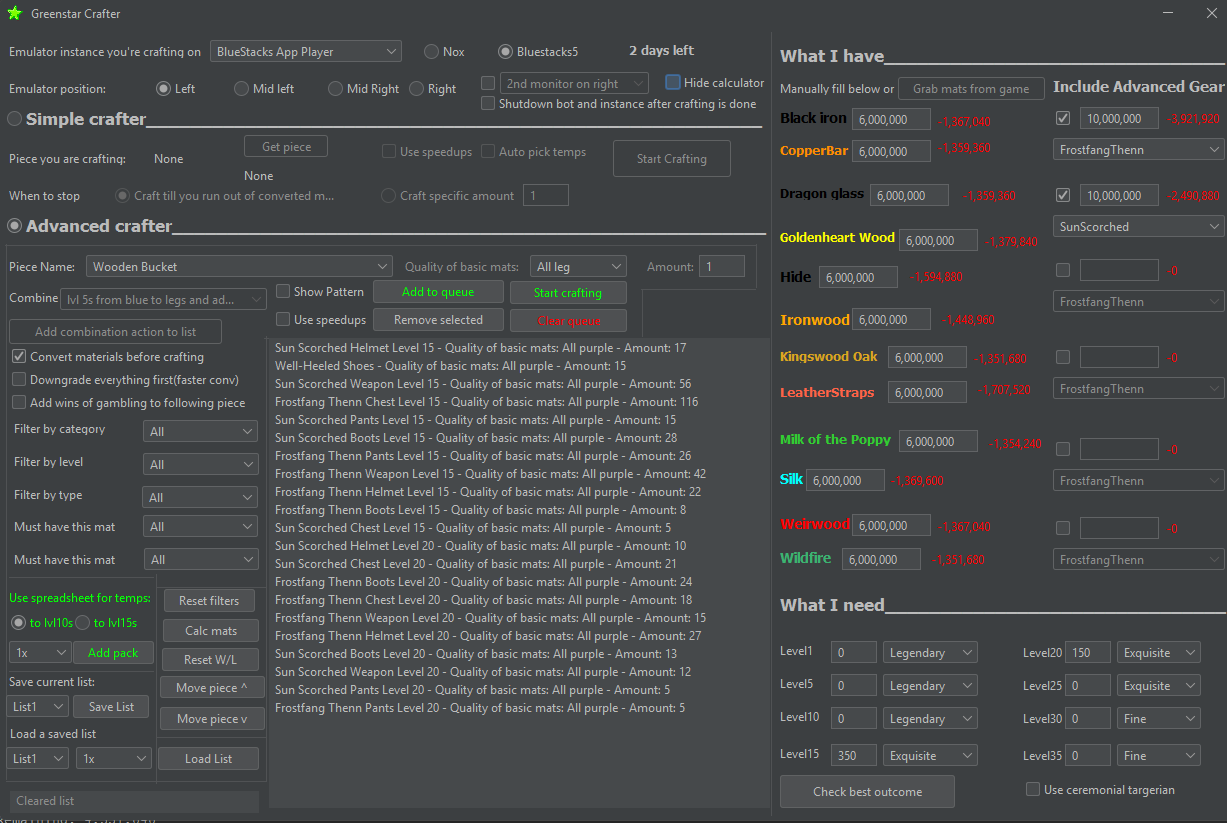
Task: Click the Greenstar Crafter star icon
Action: pos(14,13)
